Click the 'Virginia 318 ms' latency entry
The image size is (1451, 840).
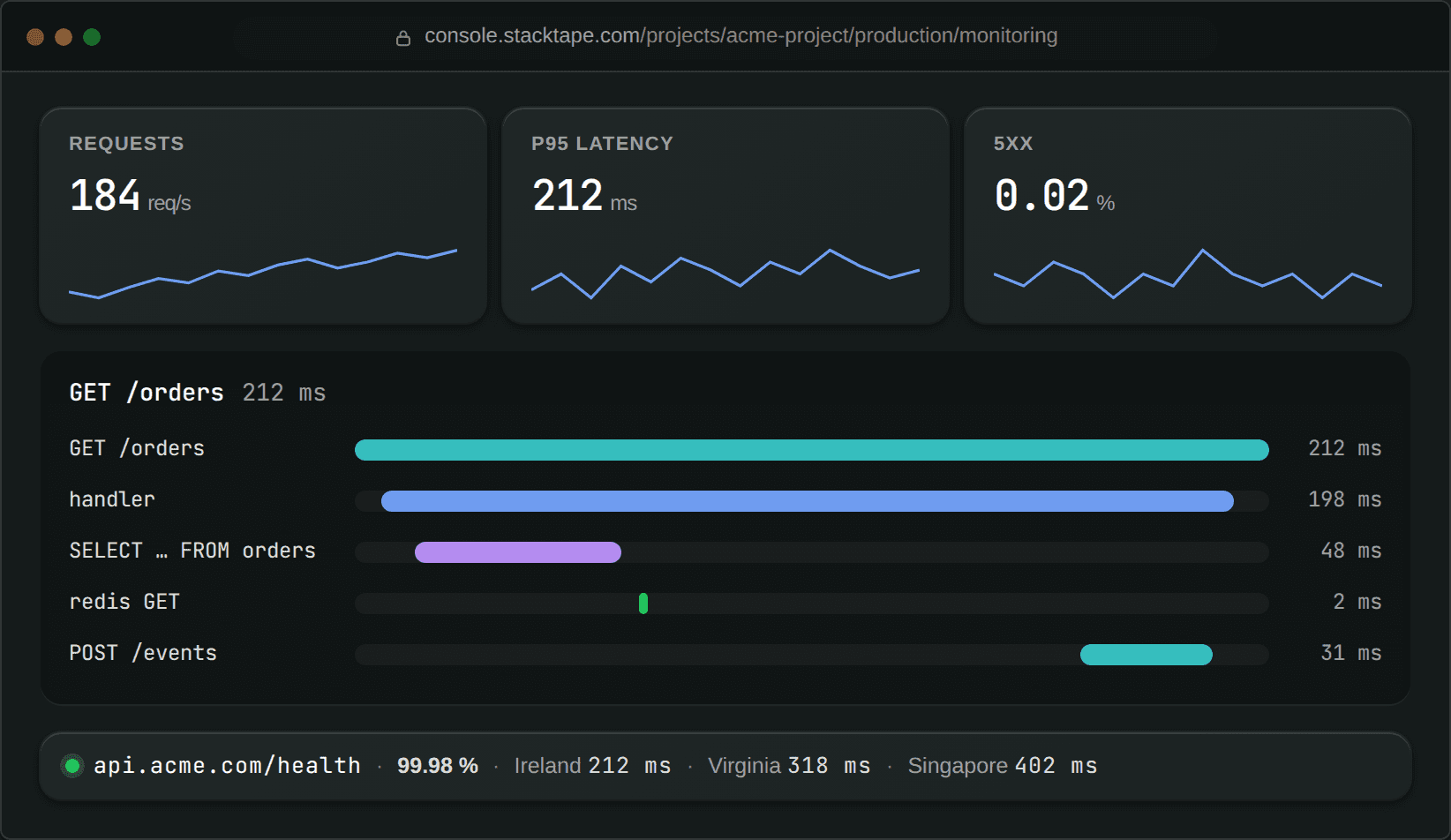click(789, 766)
